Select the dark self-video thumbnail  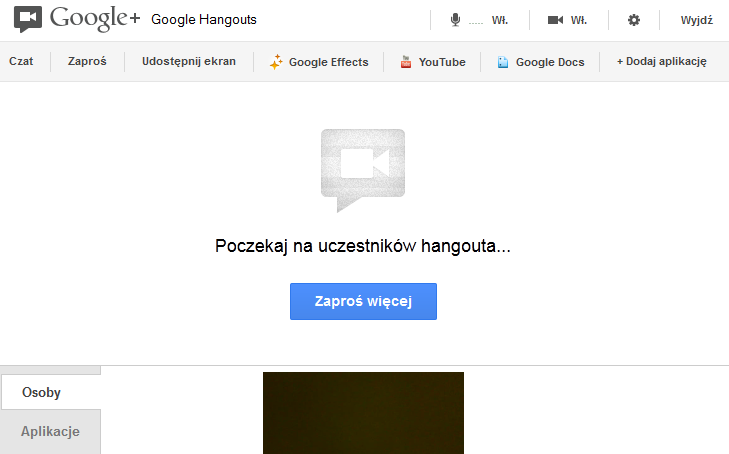tap(363, 412)
